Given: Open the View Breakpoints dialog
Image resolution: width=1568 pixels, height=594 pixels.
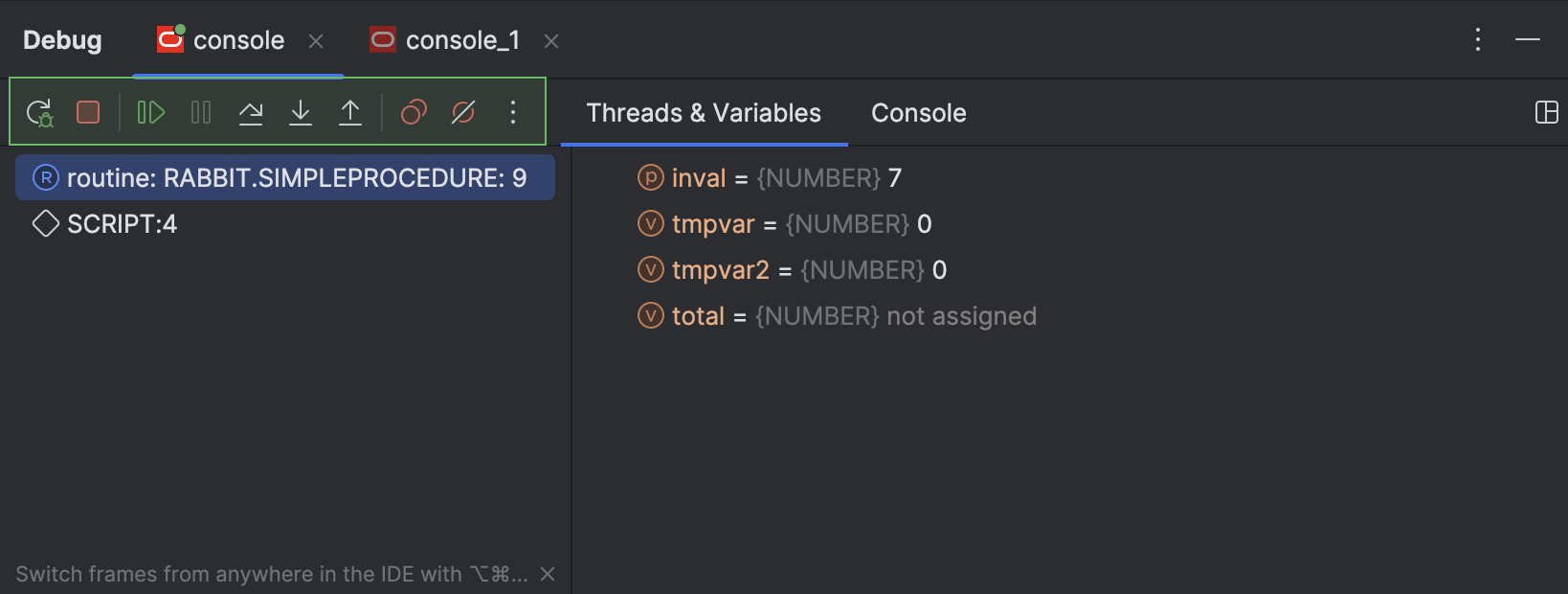Looking at the screenshot, I should 414,112.
